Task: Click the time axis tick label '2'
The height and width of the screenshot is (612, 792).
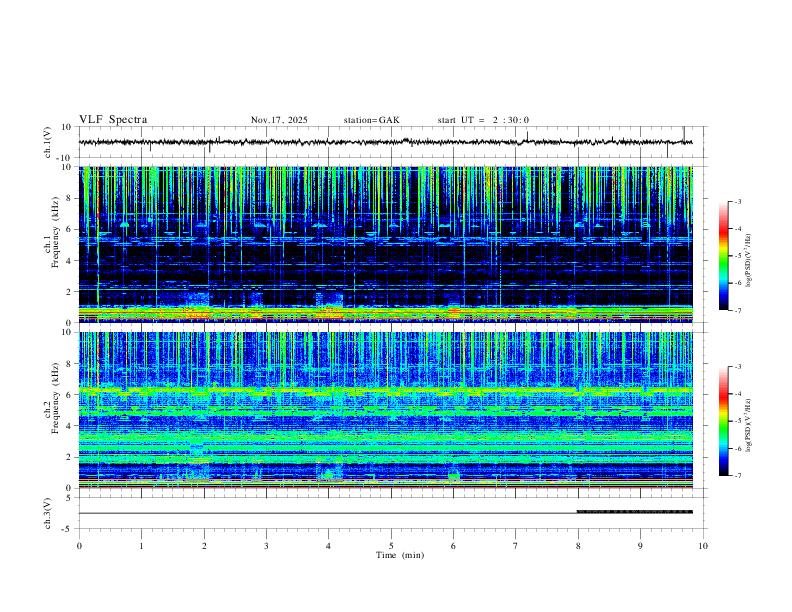Action: (204, 546)
